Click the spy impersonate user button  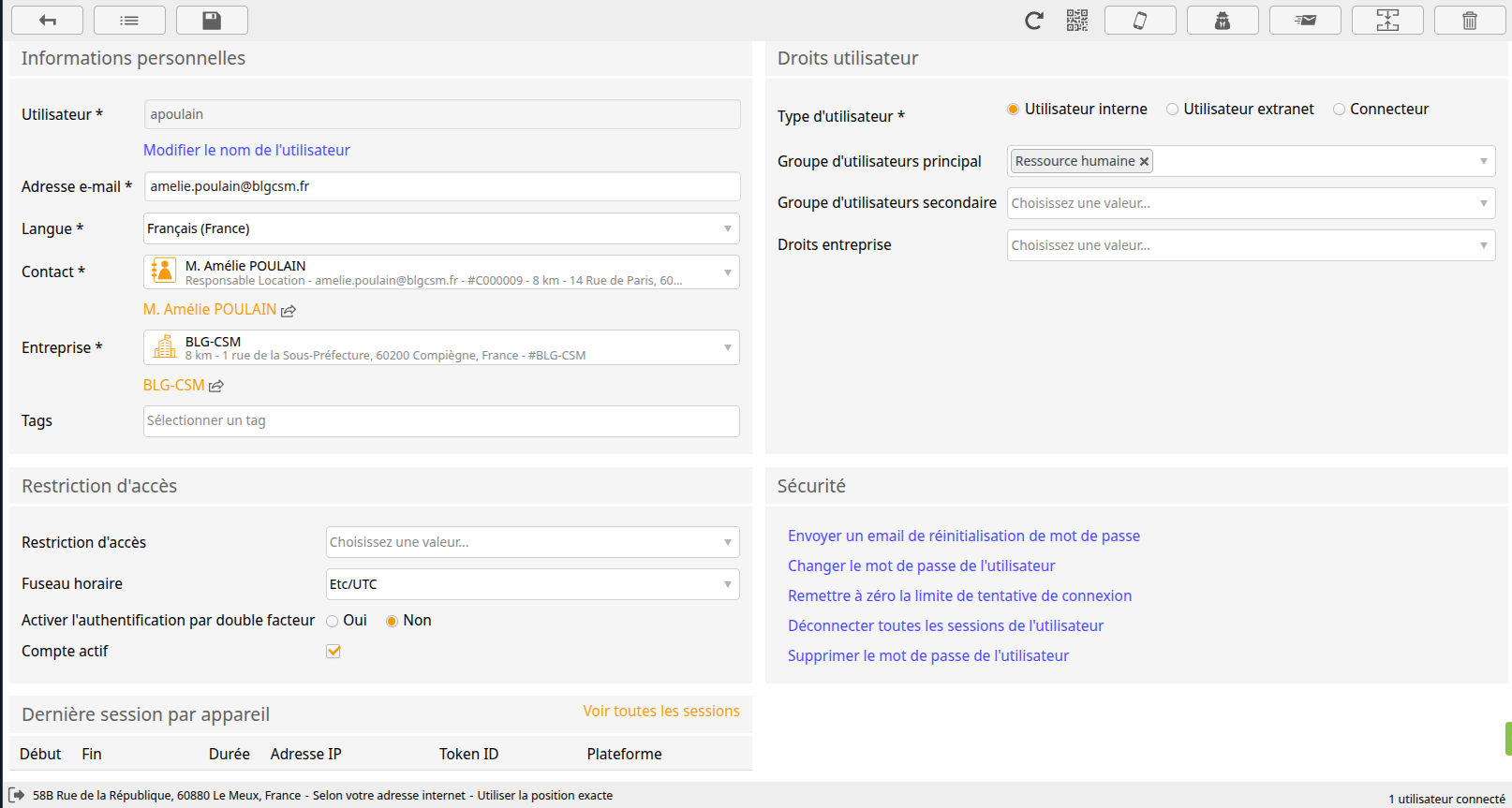tap(1223, 20)
